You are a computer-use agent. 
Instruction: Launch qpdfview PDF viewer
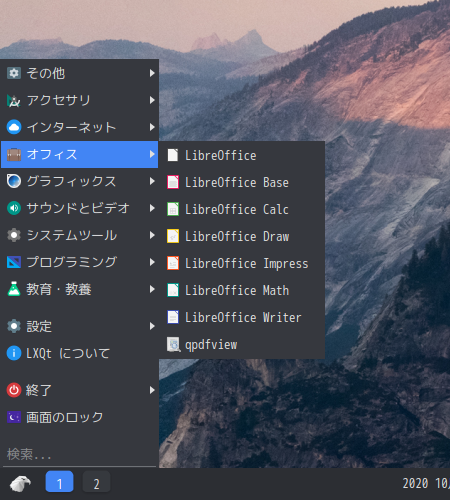coord(242,344)
